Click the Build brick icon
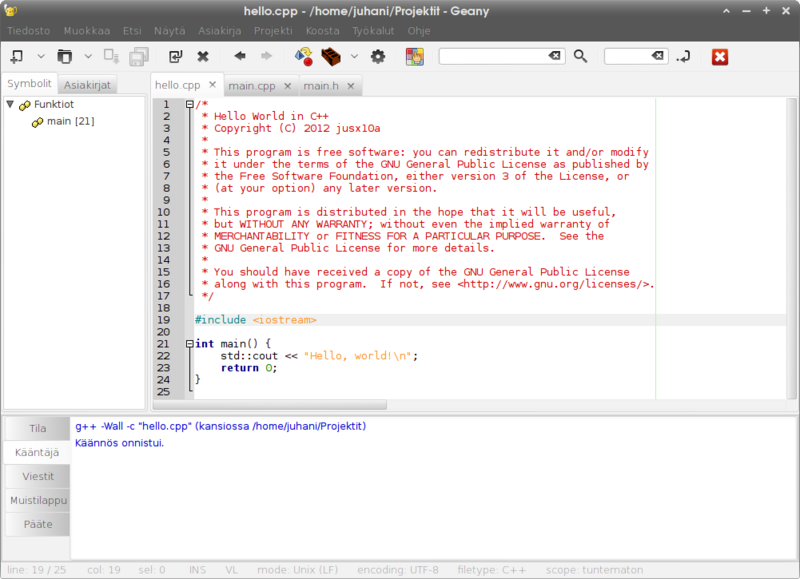Image resolution: width=800 pixels, height=579 pixels. click(332, 56)
